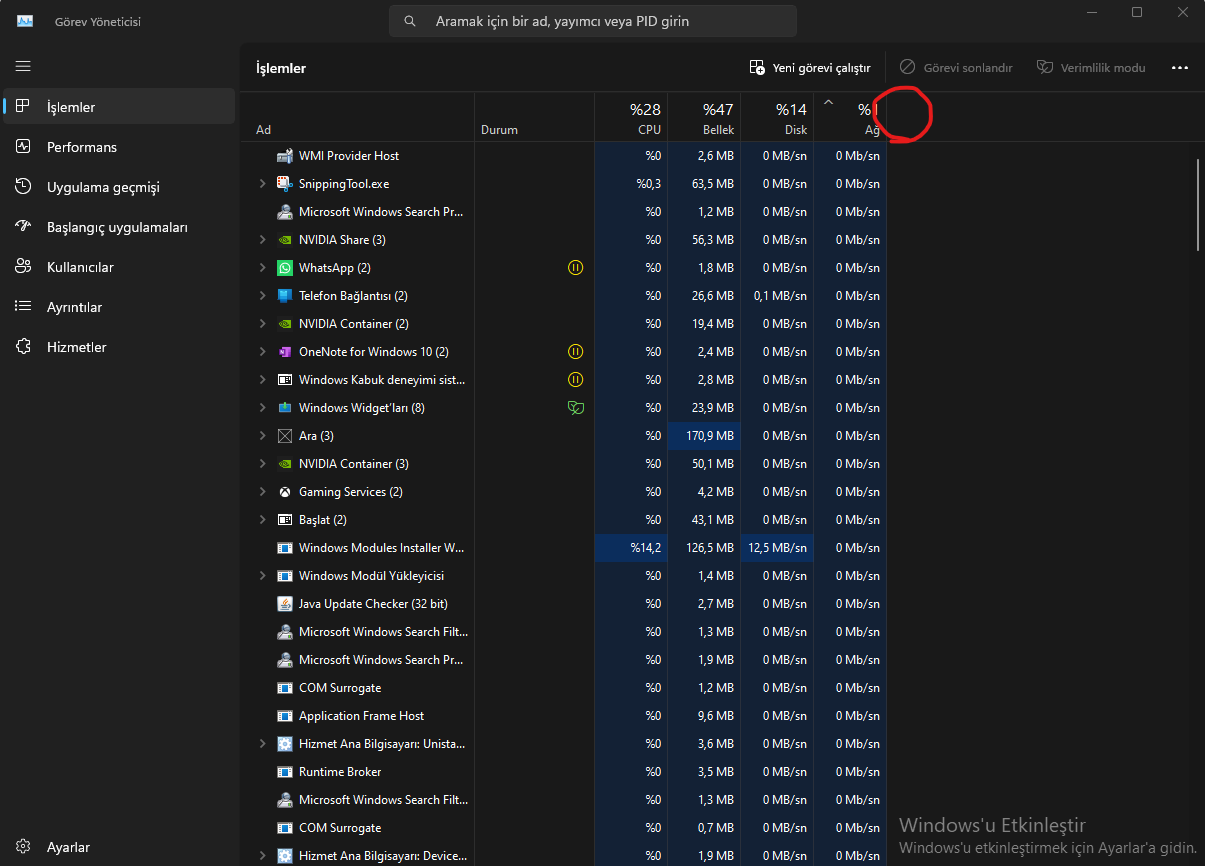This screenshot has height=866, width=1205.
Task: Open Ayarlar gear icon
Action: [24, 847]
